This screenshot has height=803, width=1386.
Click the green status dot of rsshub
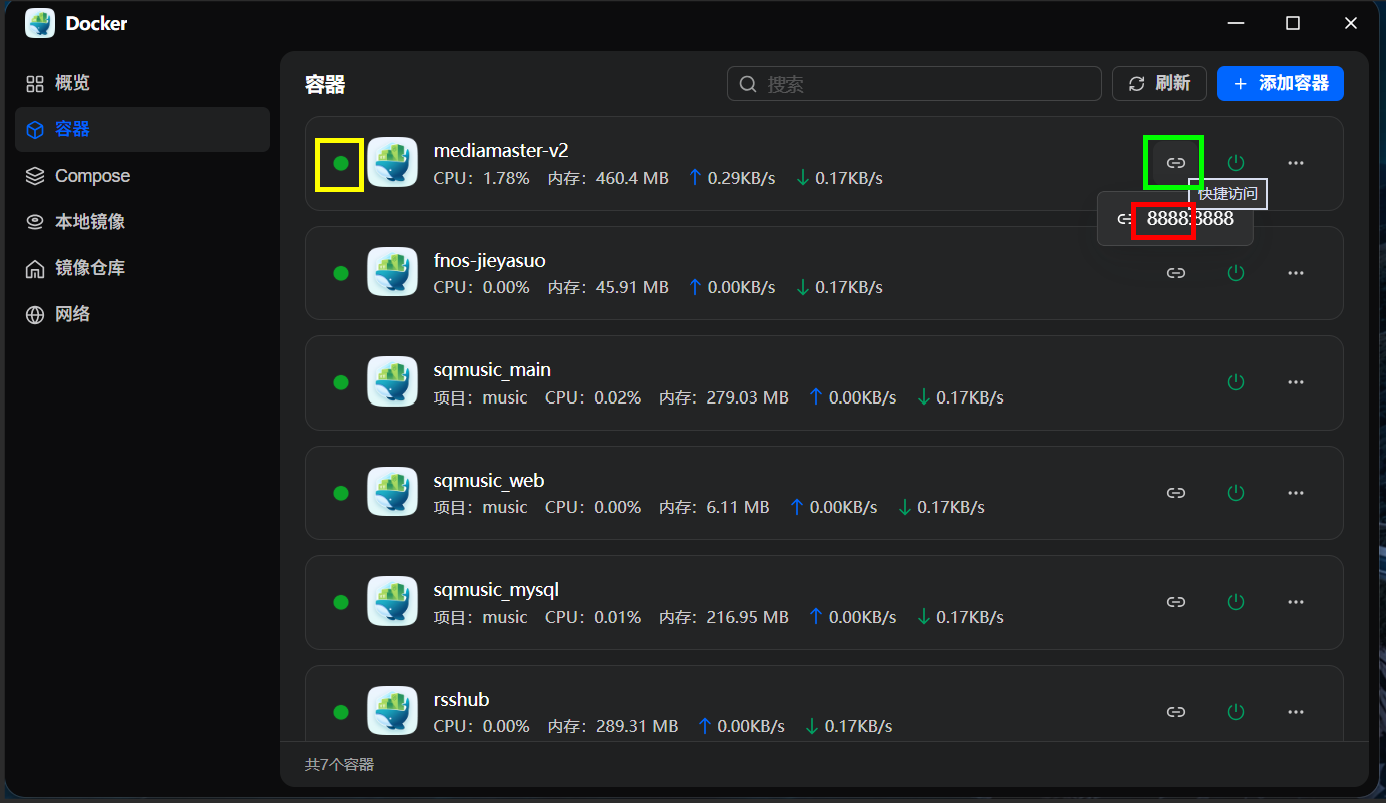click(341, 712)
